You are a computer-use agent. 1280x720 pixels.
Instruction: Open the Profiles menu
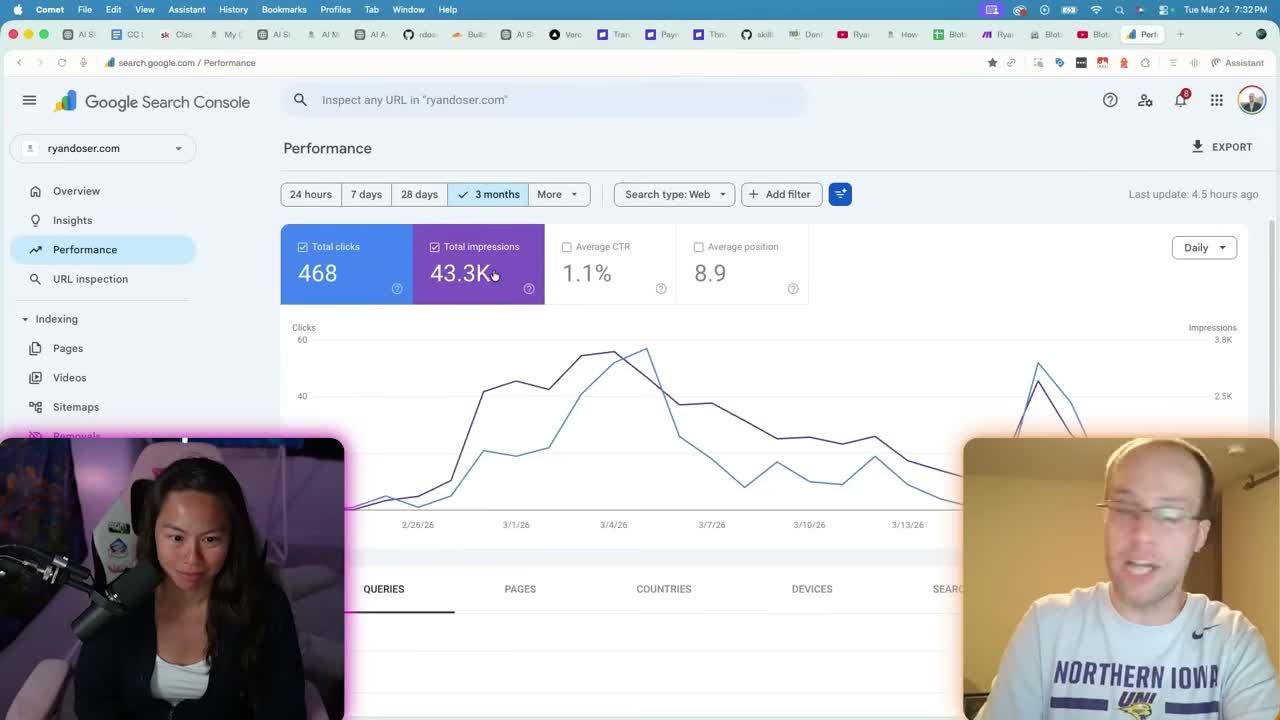tap(335, 10)
